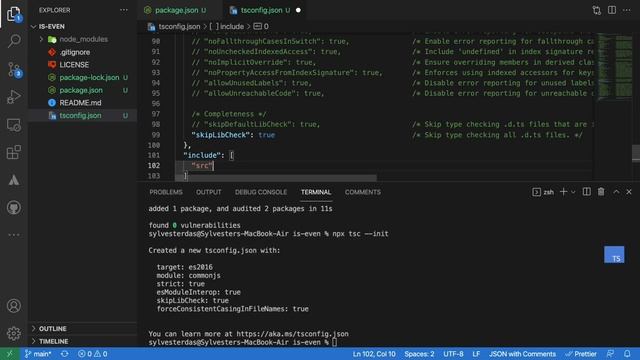Show additional views ellipsis in activity bar

point(14,235)
